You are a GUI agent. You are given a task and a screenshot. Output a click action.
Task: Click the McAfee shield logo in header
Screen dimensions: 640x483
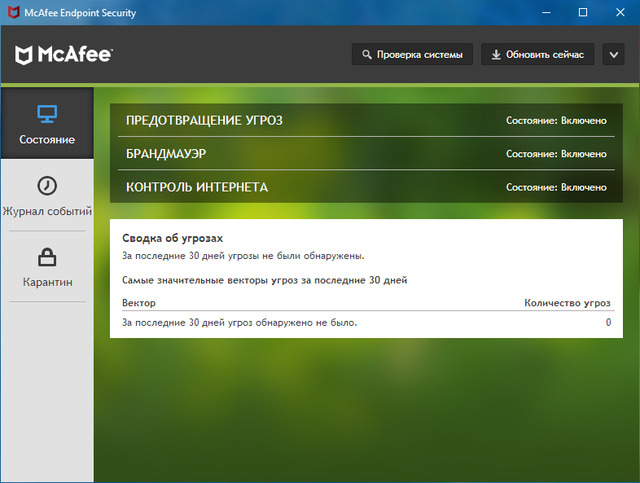[x=24, y=54]
